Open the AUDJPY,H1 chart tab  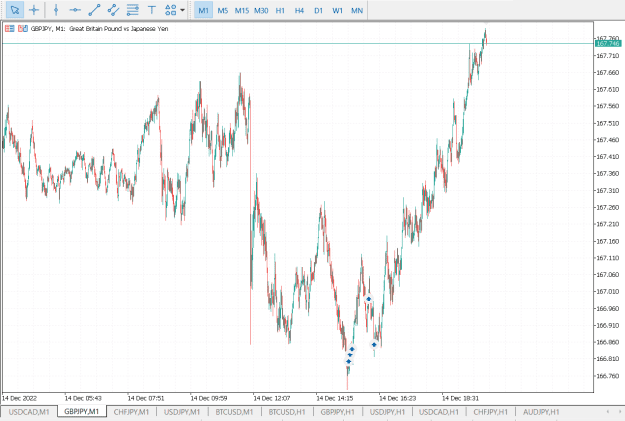541,411
